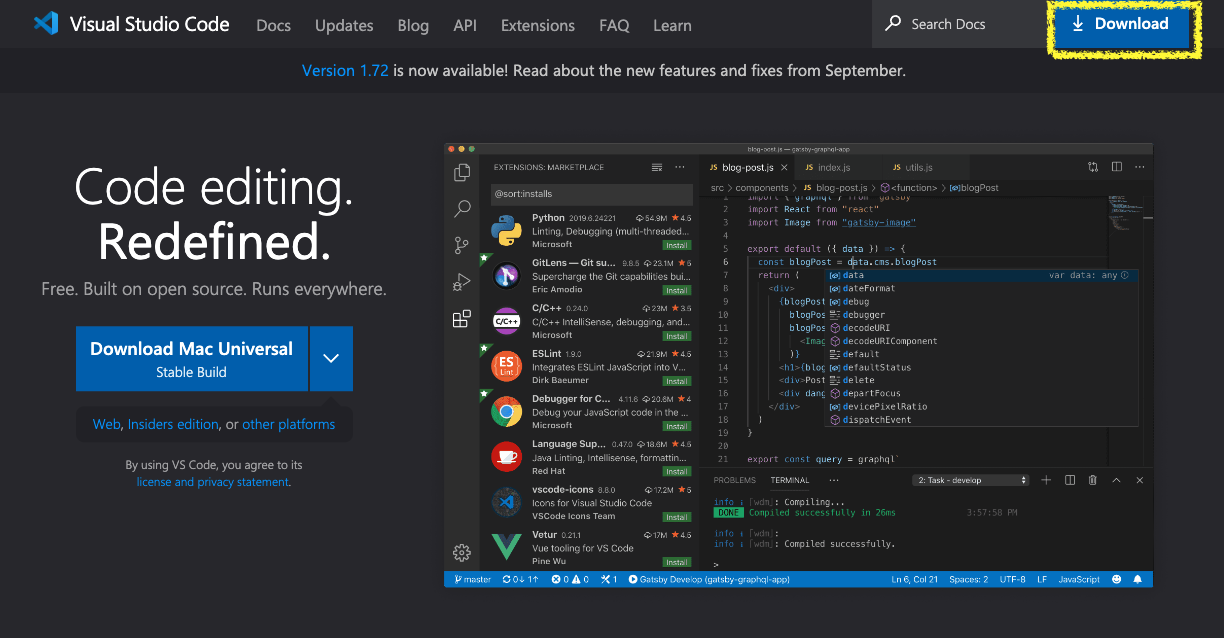
Task: Select the Search icon in activity bar
Action: pyautogui.click(x=462, y=209)
